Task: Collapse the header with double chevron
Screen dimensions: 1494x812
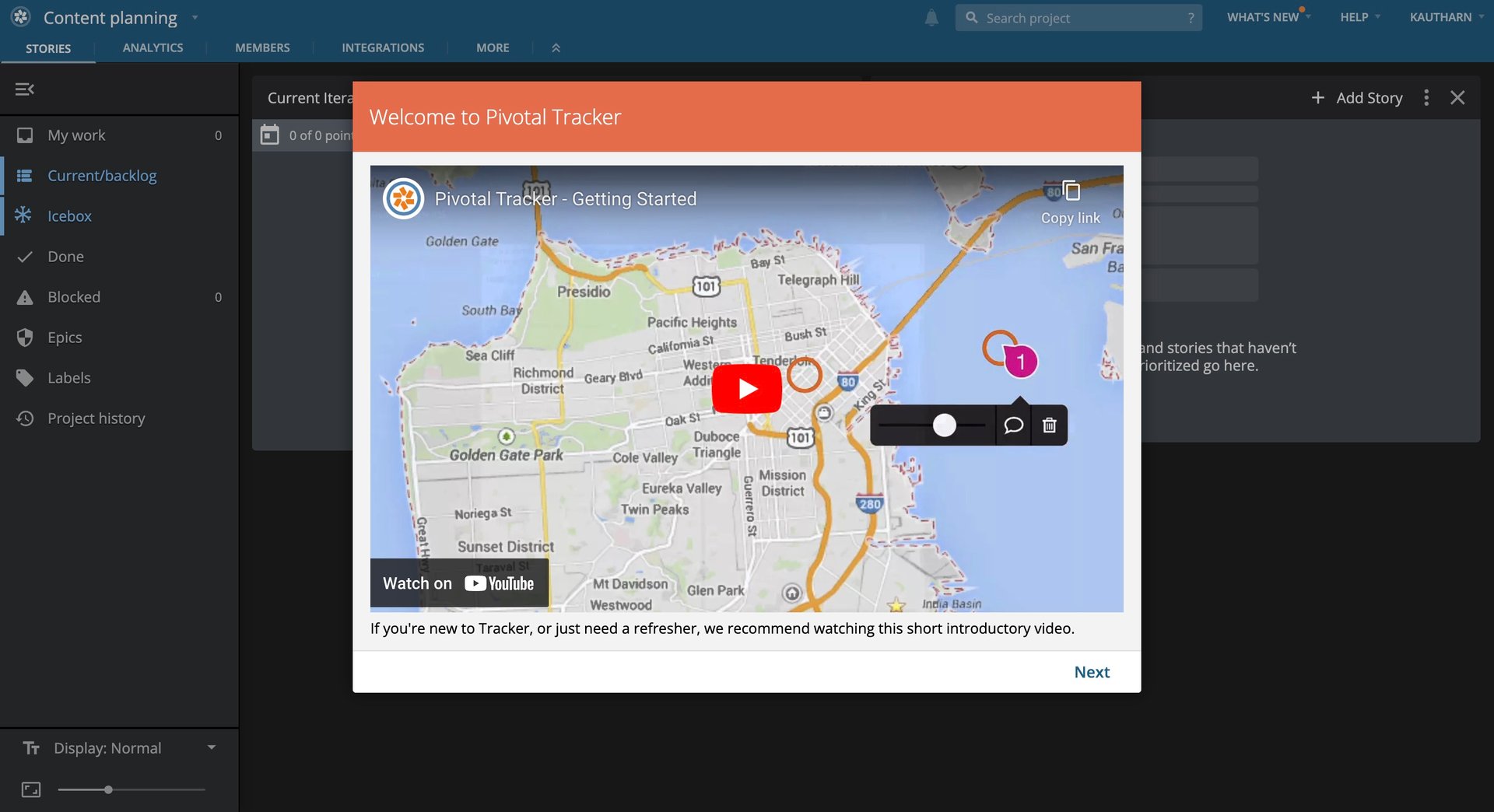Action: tap(556, 48)
